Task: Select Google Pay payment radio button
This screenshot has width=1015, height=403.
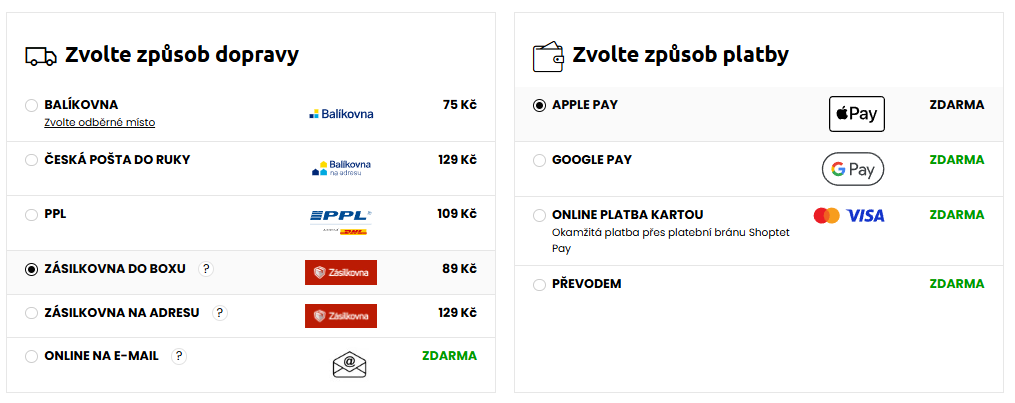Action: coord(540,160)
